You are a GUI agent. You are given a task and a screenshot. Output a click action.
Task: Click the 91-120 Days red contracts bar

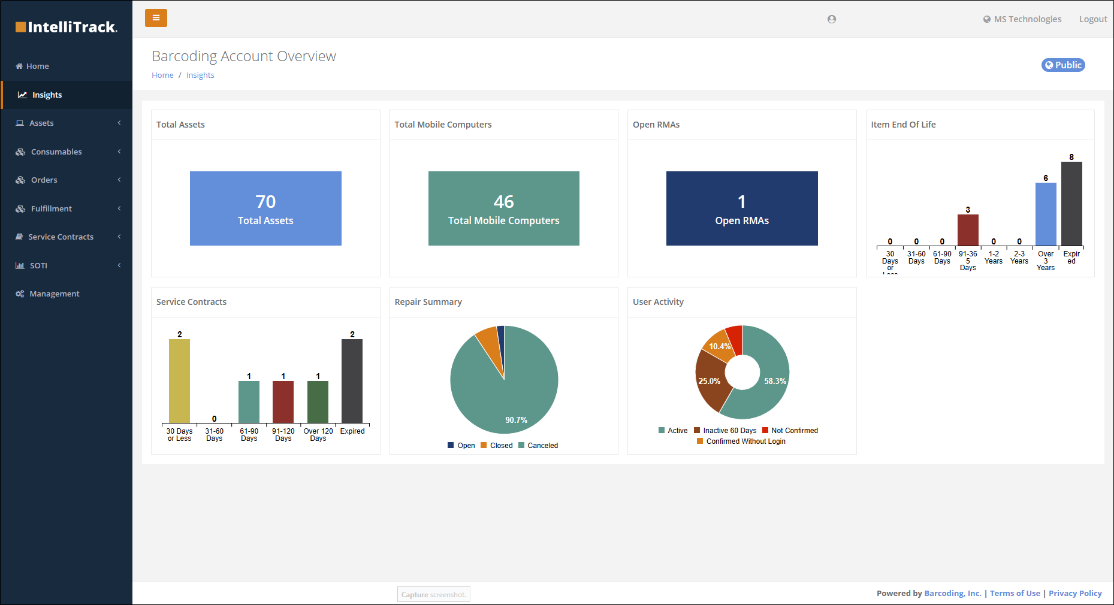283,403
